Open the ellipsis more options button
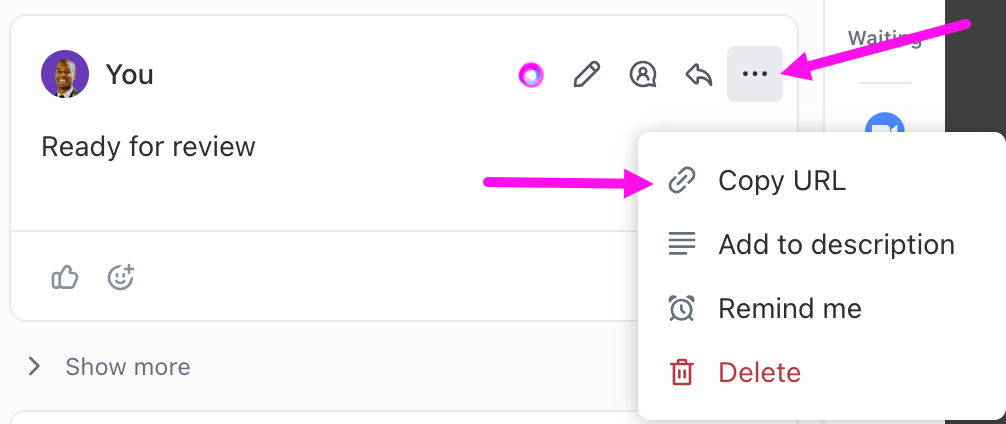1006x424 pixels. [754, 74]
